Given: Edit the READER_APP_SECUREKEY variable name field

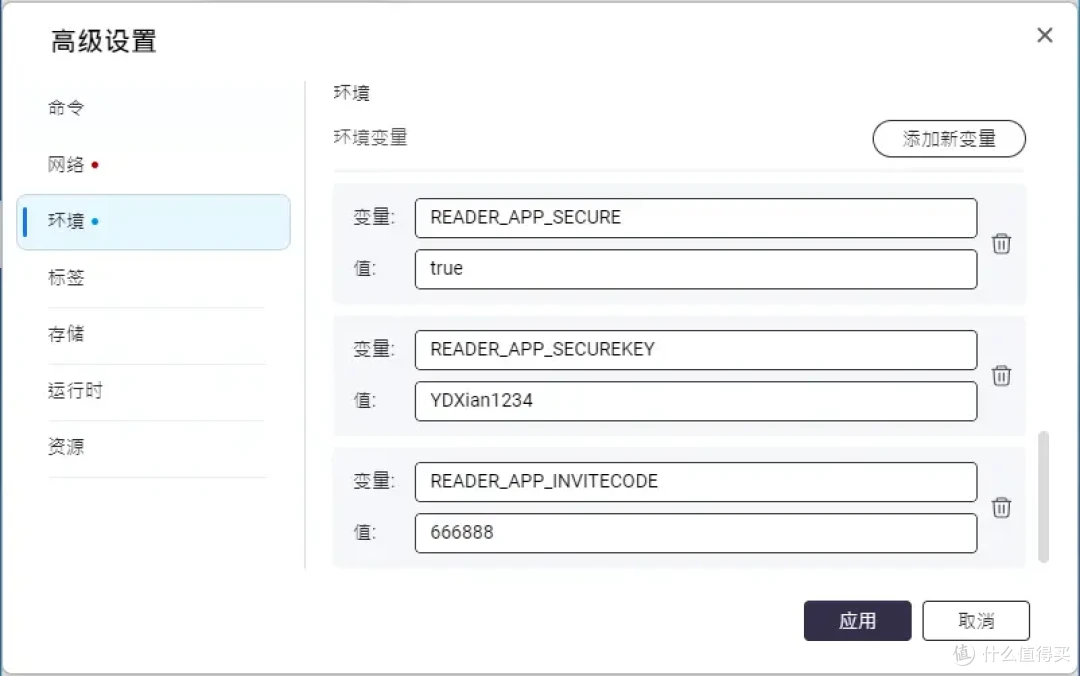Looking at the screenshot, I should point(696,350).
